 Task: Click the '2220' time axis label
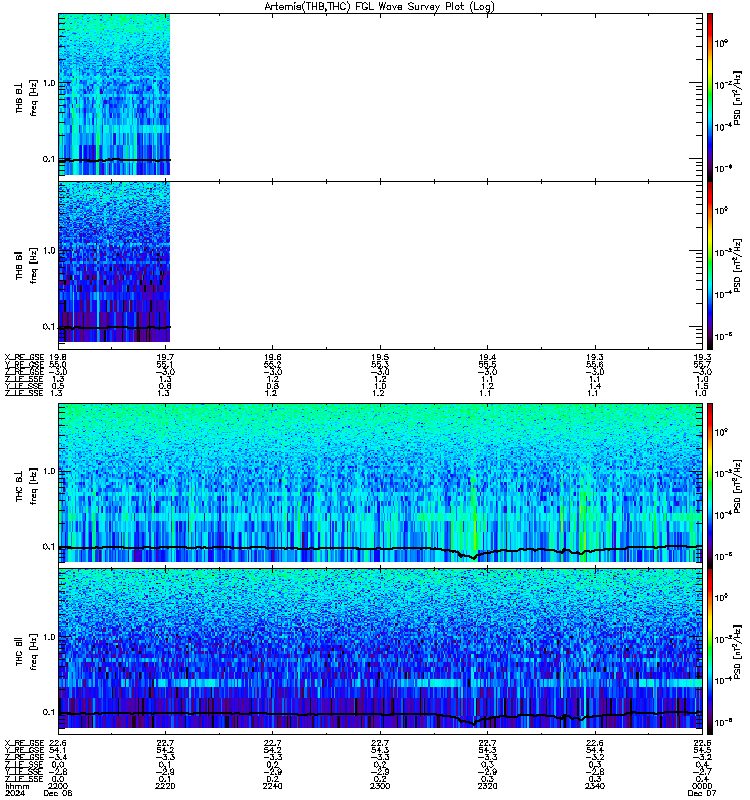165,786
